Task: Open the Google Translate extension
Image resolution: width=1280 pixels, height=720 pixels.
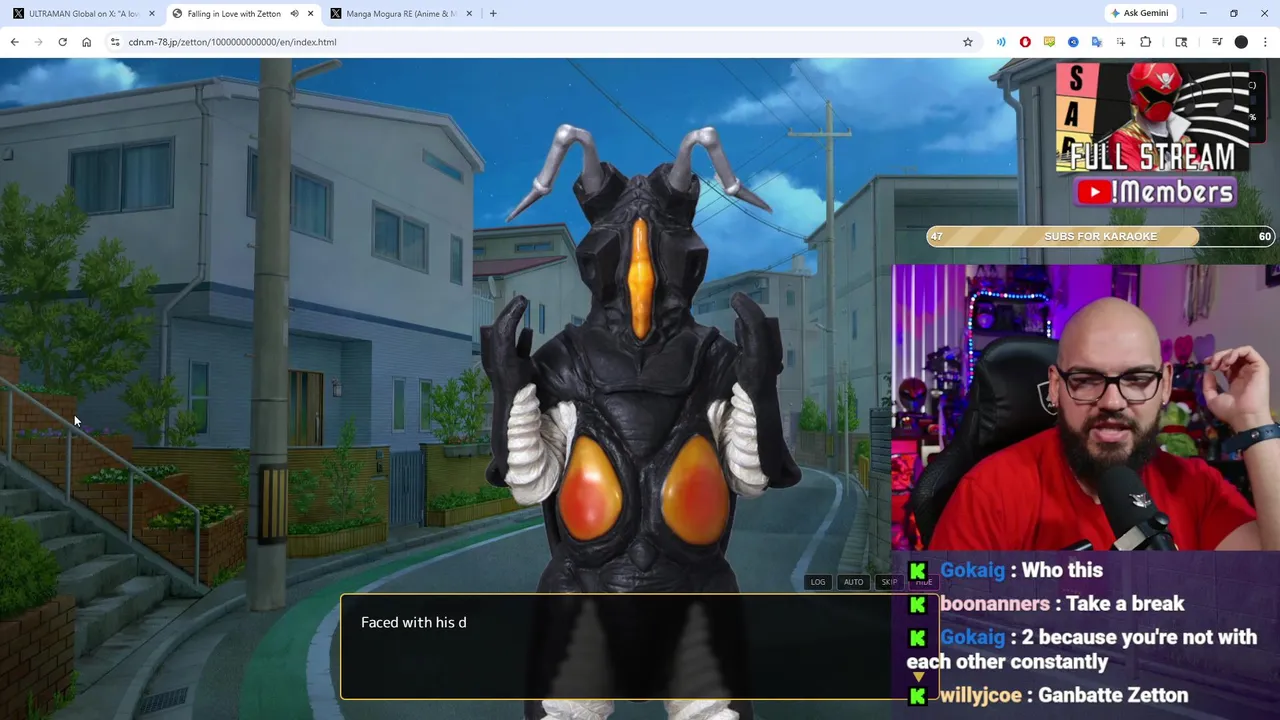Action: [x=1097, y=42]
